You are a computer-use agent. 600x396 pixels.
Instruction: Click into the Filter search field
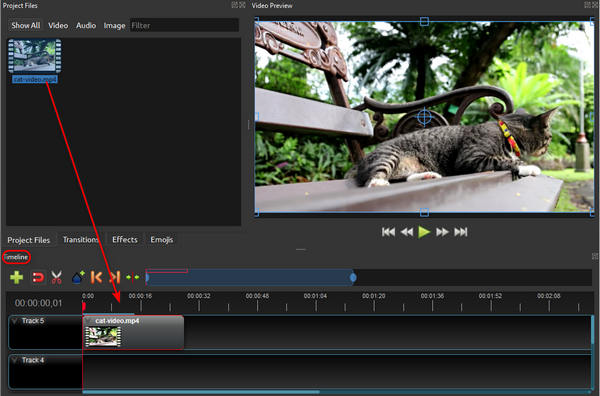coord(184,26)
